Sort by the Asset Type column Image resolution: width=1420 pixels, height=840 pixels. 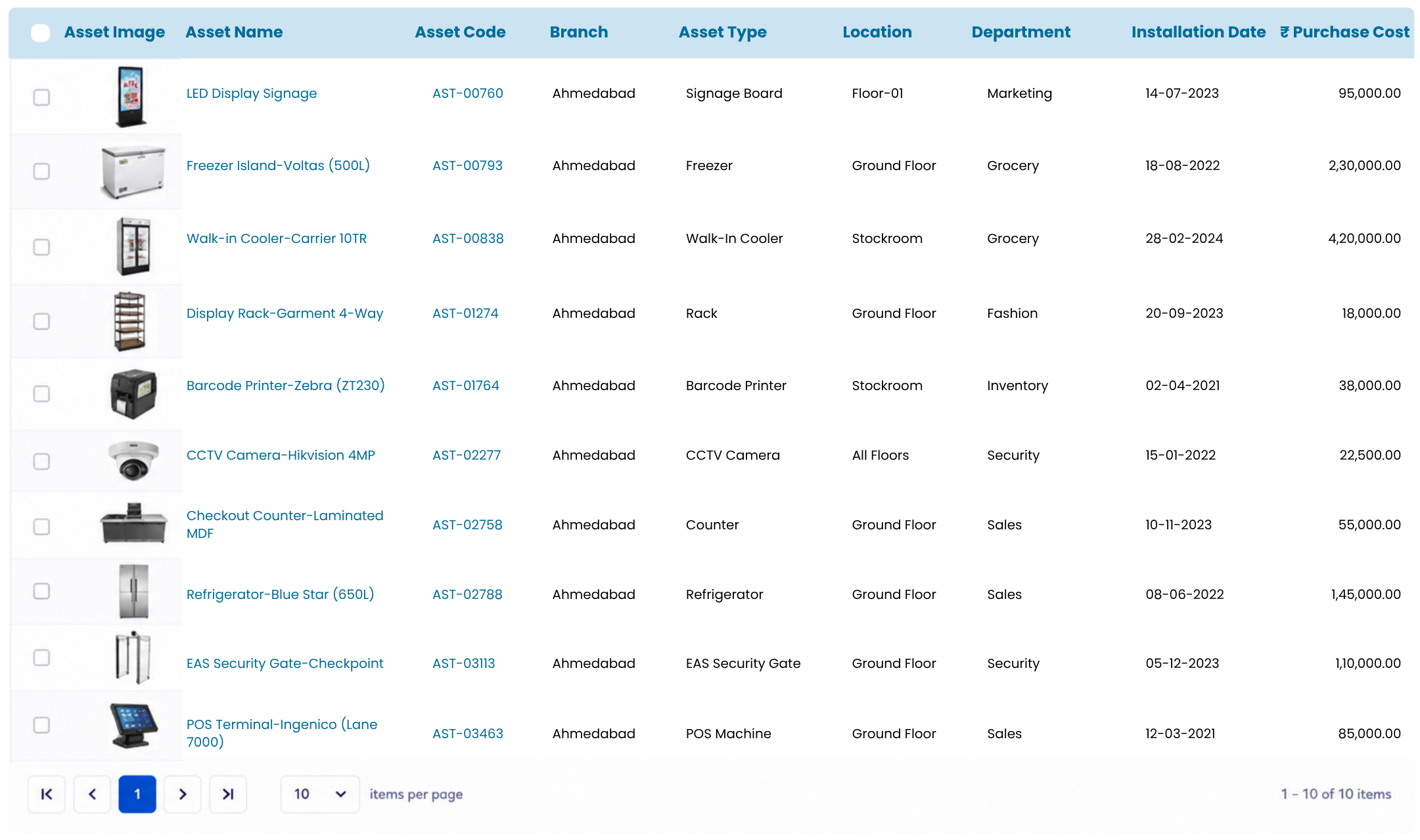tap(722, 32)
